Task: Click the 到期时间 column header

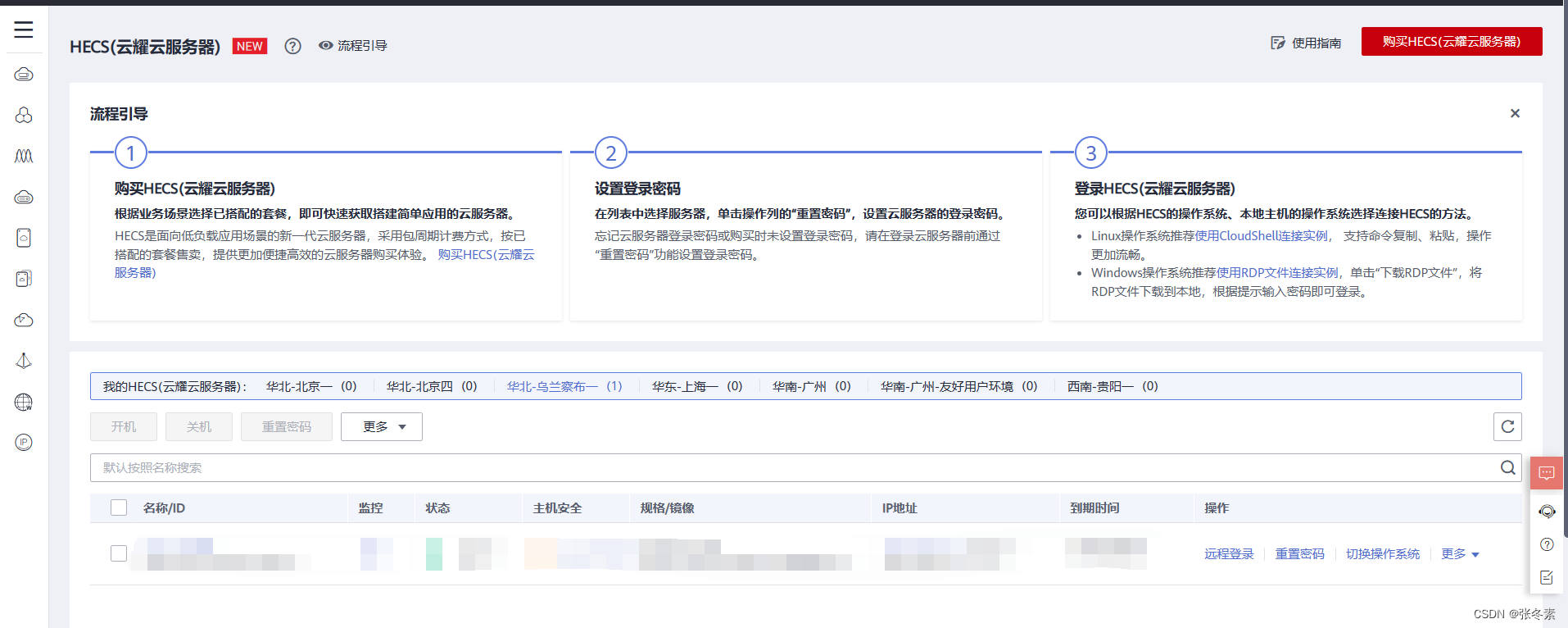Action: [1094, 508]
